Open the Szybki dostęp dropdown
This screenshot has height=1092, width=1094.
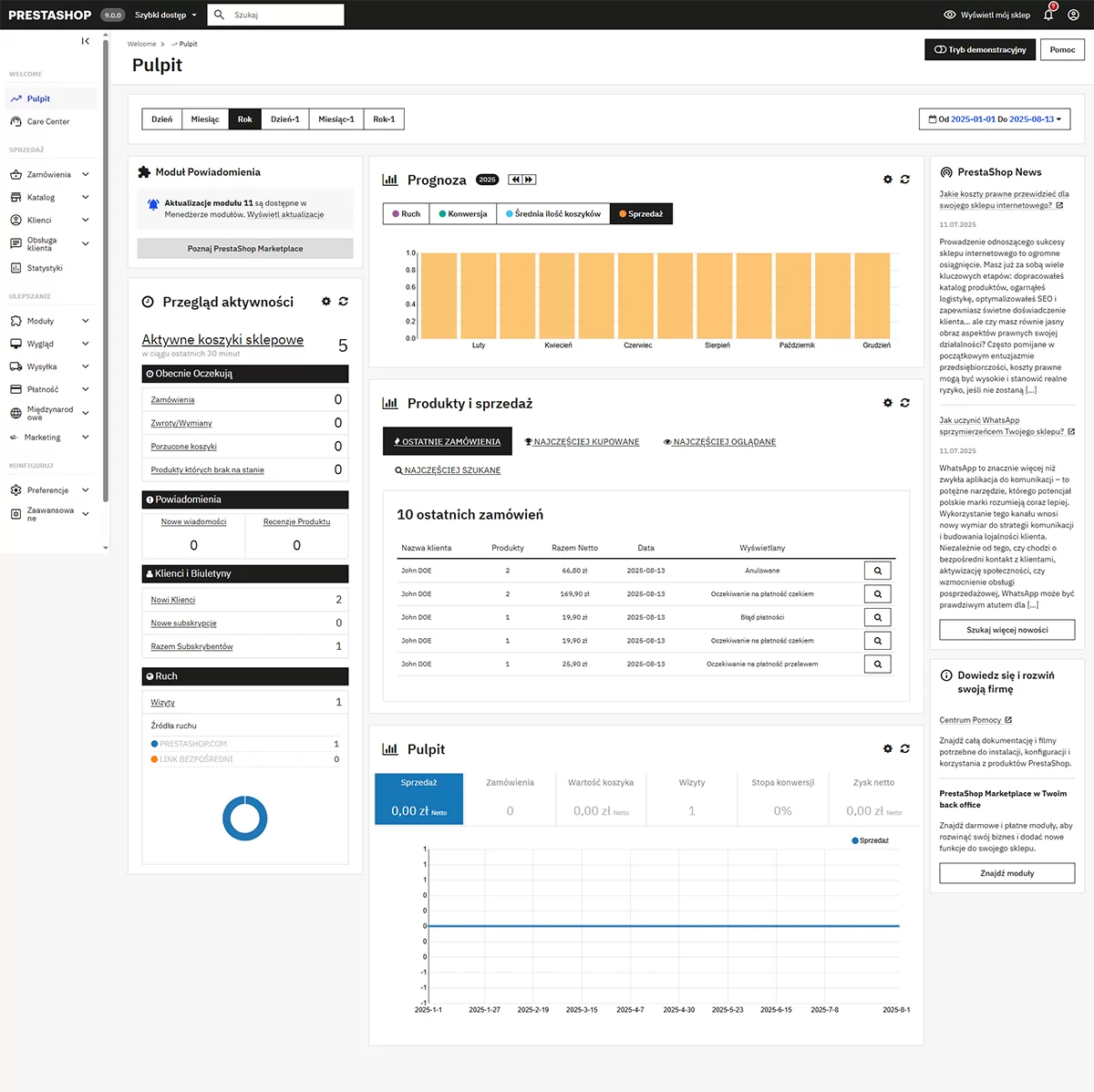point(165,15)
